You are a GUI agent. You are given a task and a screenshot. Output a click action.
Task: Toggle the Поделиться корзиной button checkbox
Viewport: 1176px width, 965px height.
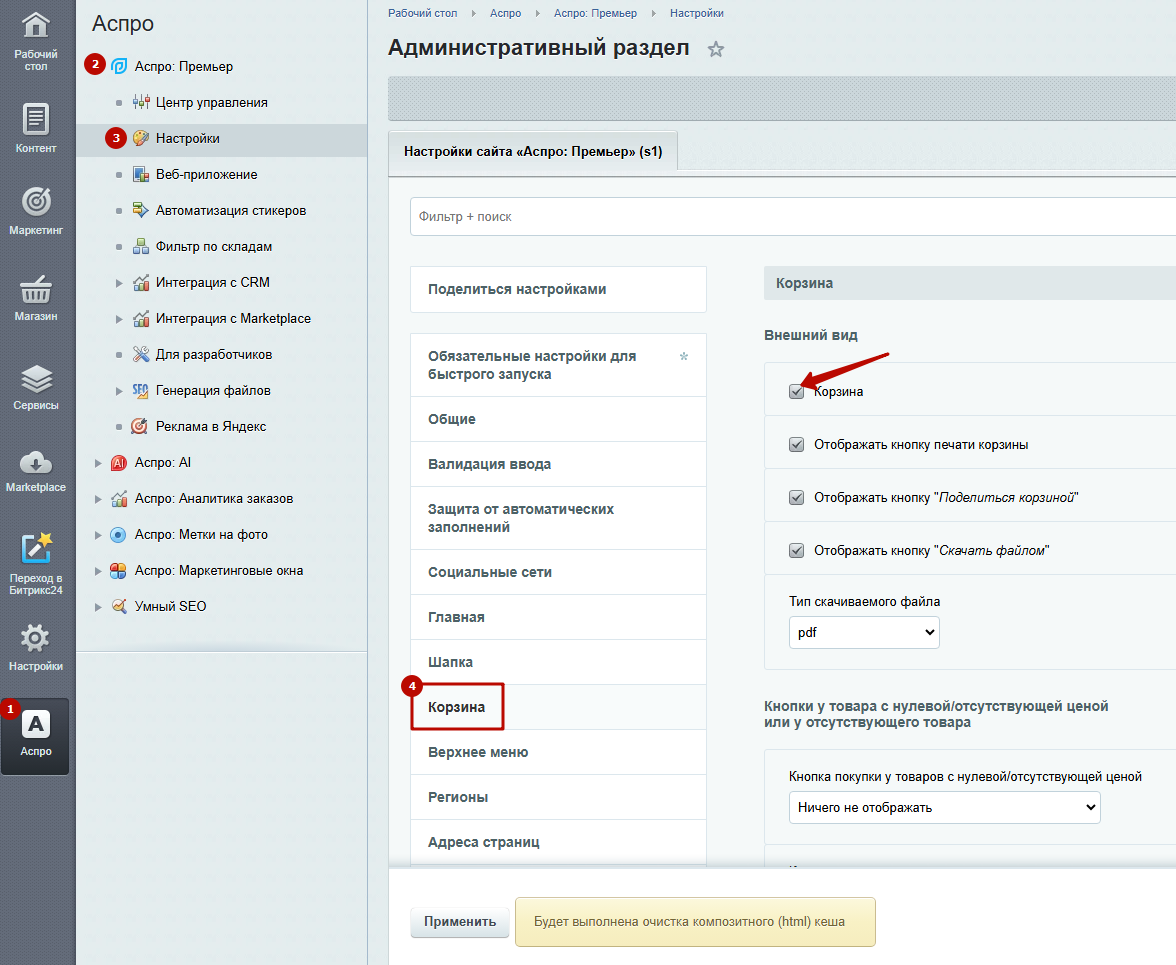[796, 497]
